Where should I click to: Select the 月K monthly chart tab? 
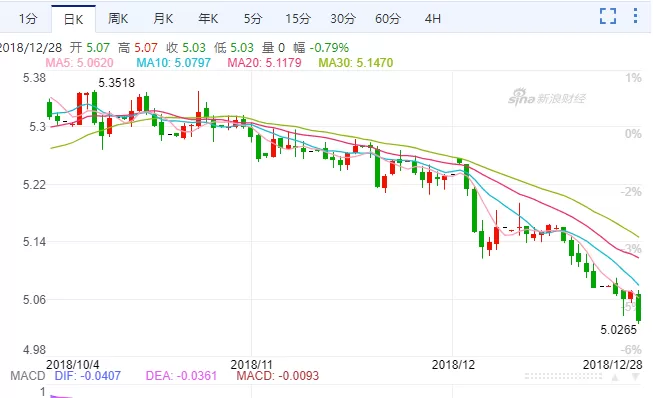pyautogui.click(x=163, y=19)
